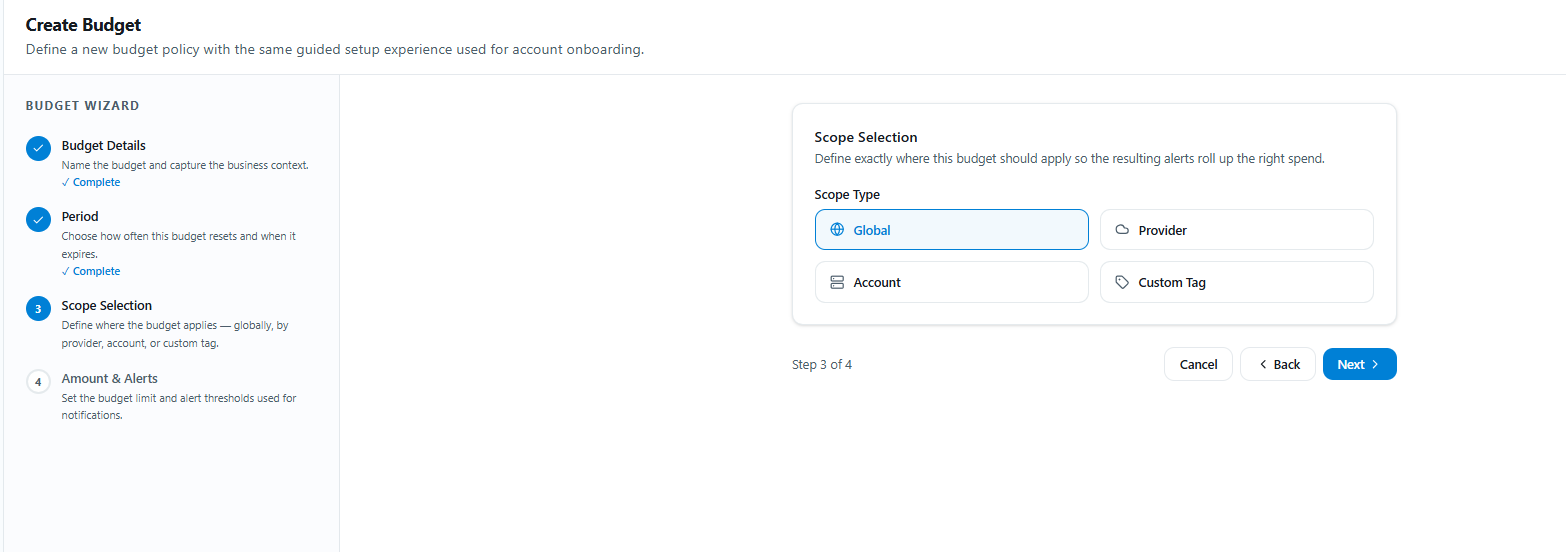Go to the Amount & Alerts step
1566x552 pixels.
(x=110, y=378)
